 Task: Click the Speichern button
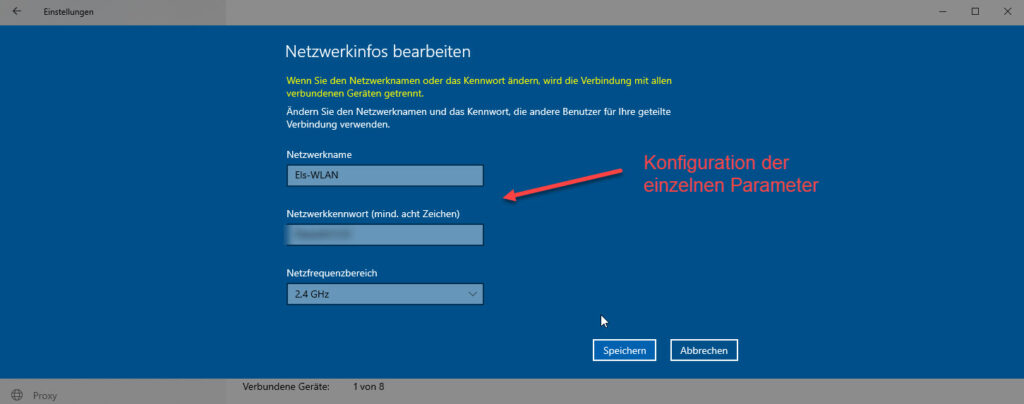pyautogui.click(x=624, y=350)
